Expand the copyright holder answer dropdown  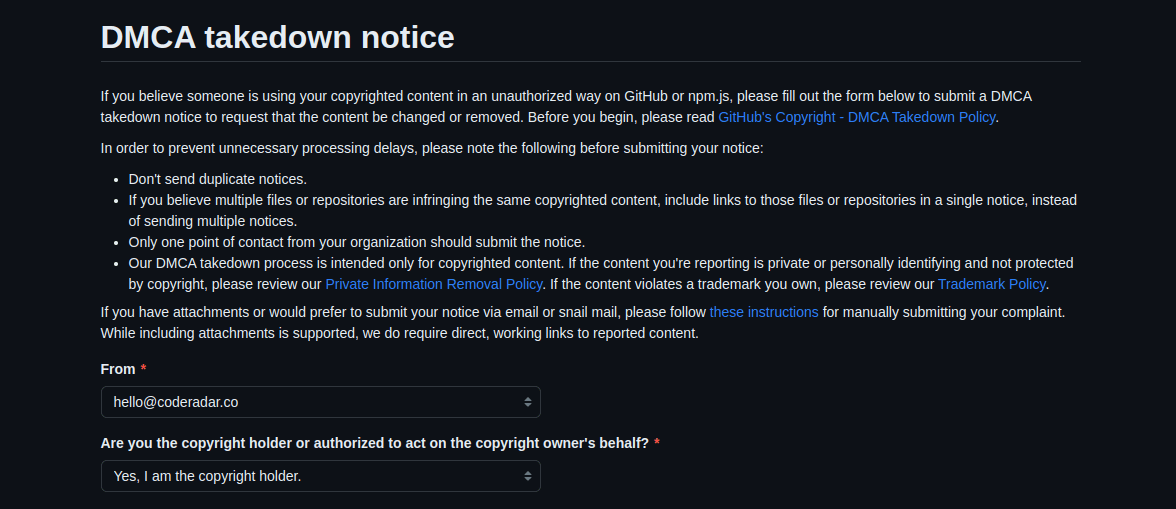tap(320, 476)
